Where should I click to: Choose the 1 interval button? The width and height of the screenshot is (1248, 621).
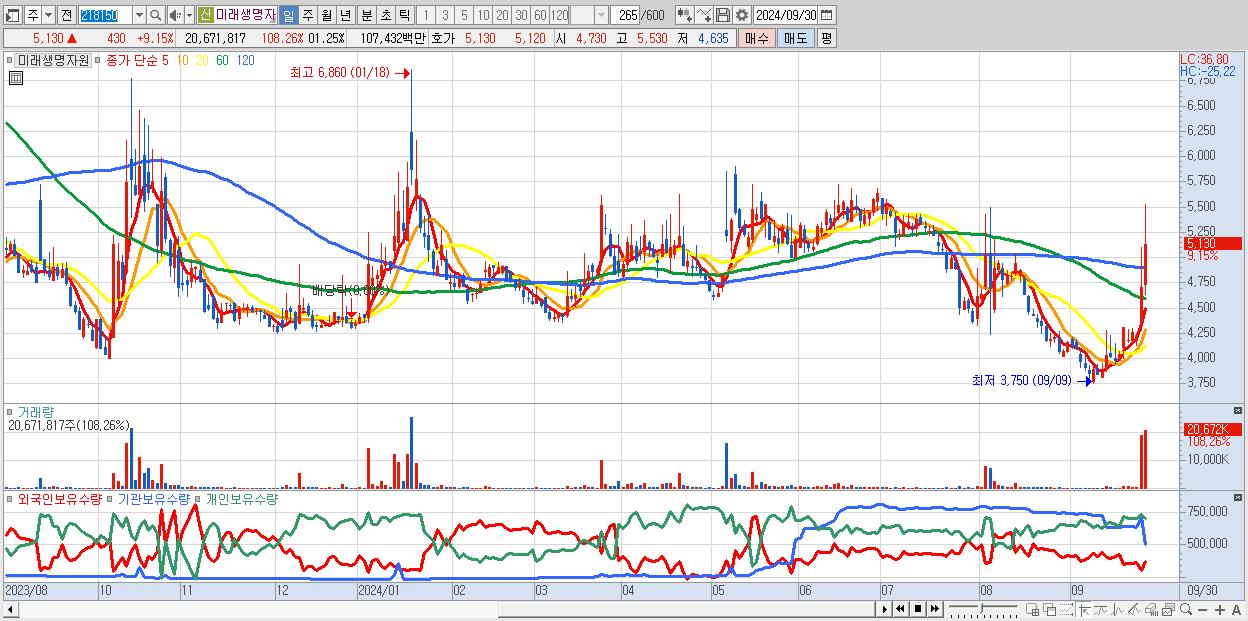tap(426, 15)
